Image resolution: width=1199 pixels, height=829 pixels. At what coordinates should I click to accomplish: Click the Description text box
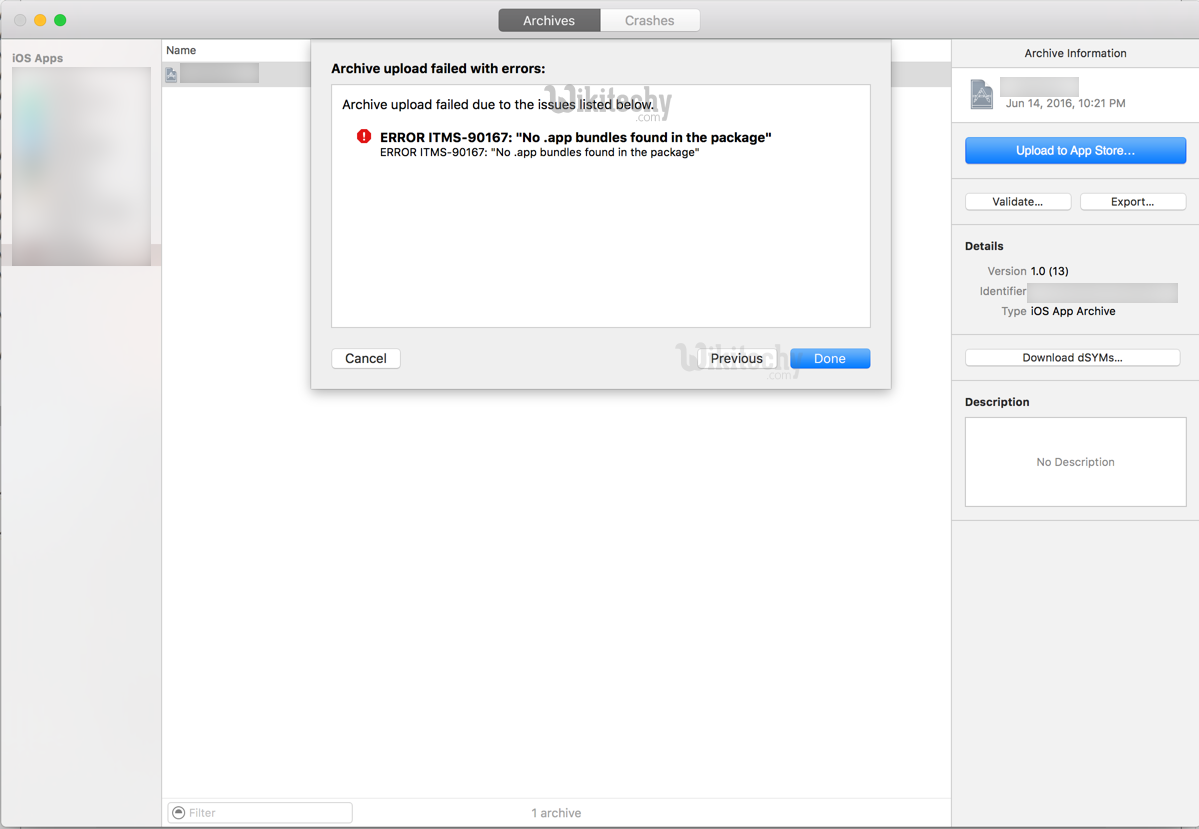click(1075, 462)
